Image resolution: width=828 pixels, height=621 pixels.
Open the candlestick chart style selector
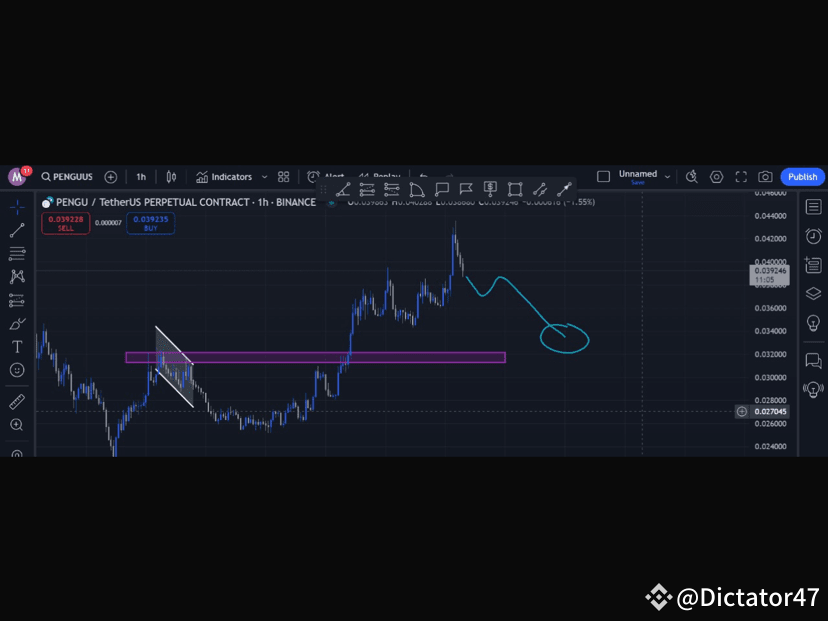click(171, 177)
